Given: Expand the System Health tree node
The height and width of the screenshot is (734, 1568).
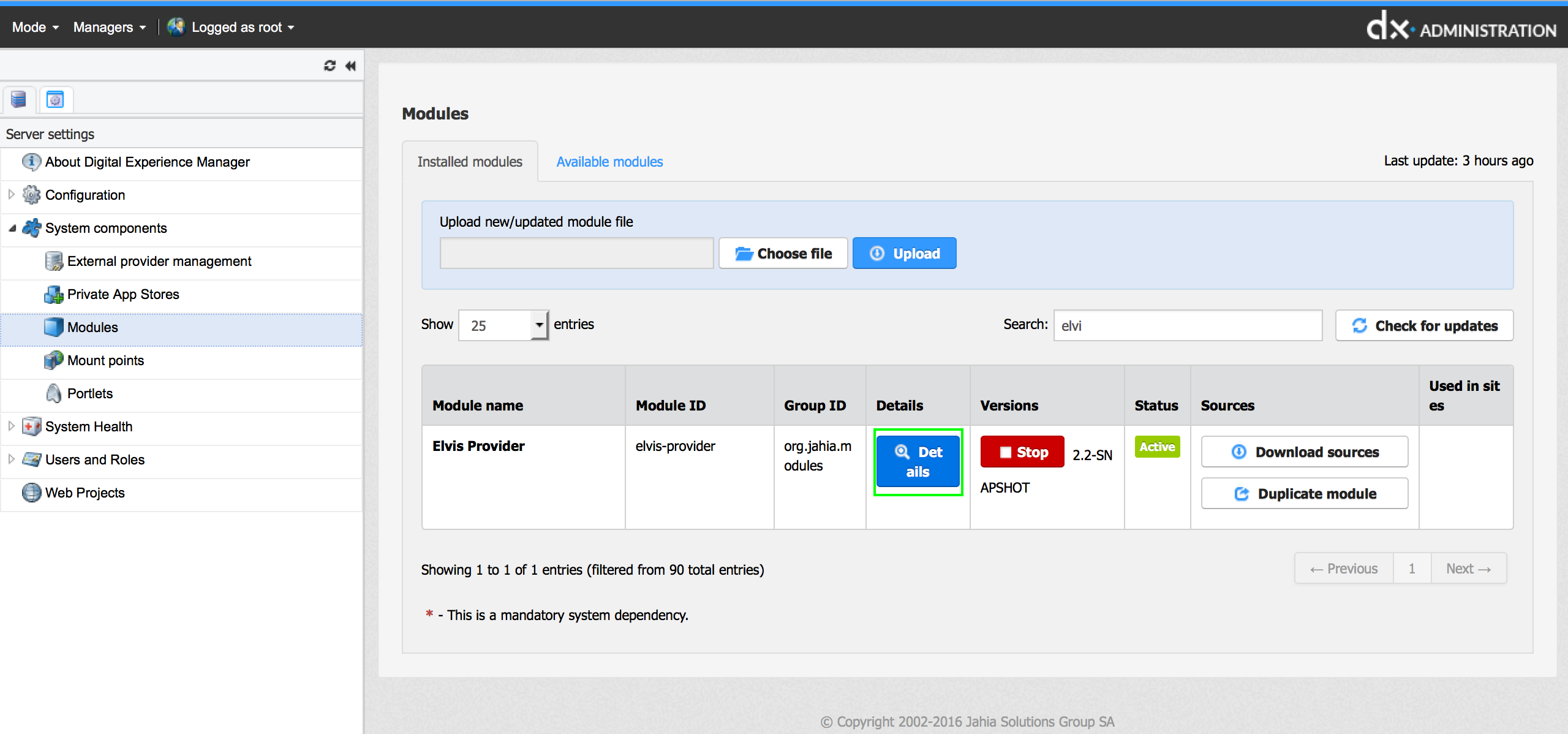Looking at the screenshot, I should pyautogui.click(x=11, y=426).
